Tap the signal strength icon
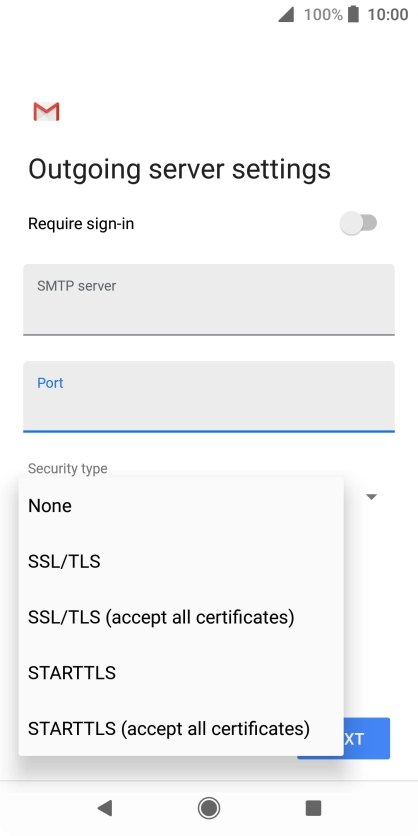Viewport: 418px width, 836px height. (286, 15)
